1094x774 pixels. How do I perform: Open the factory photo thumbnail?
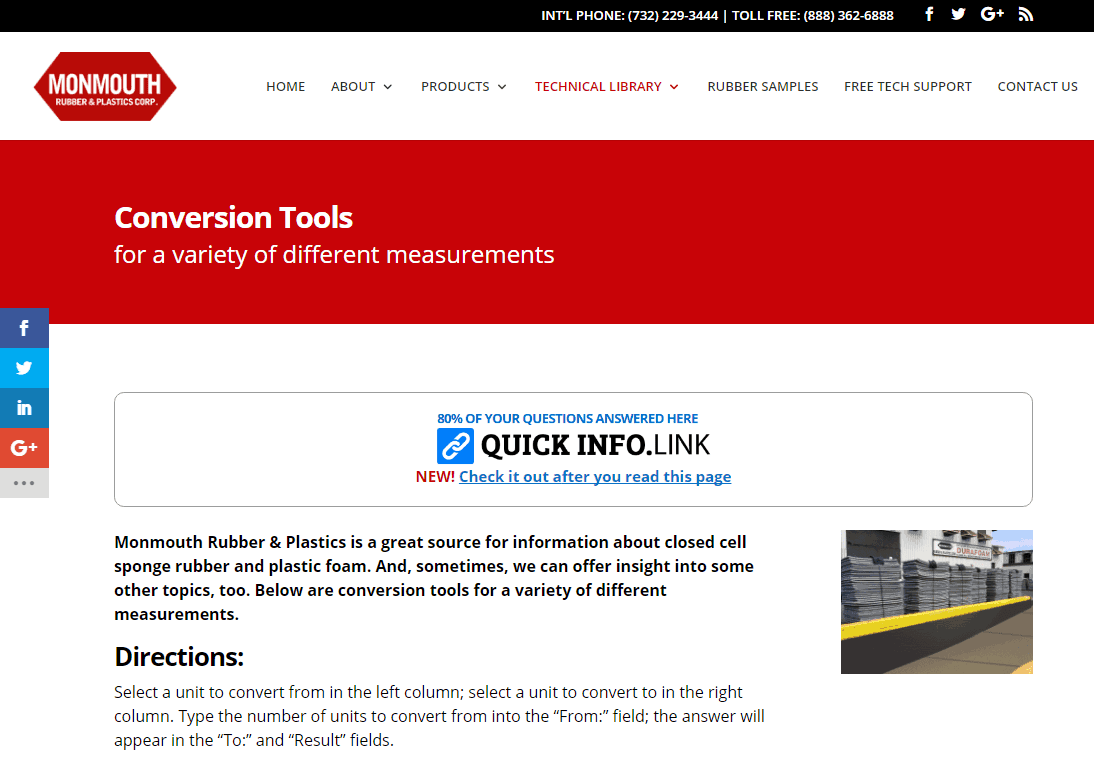(x=936, y=601)
